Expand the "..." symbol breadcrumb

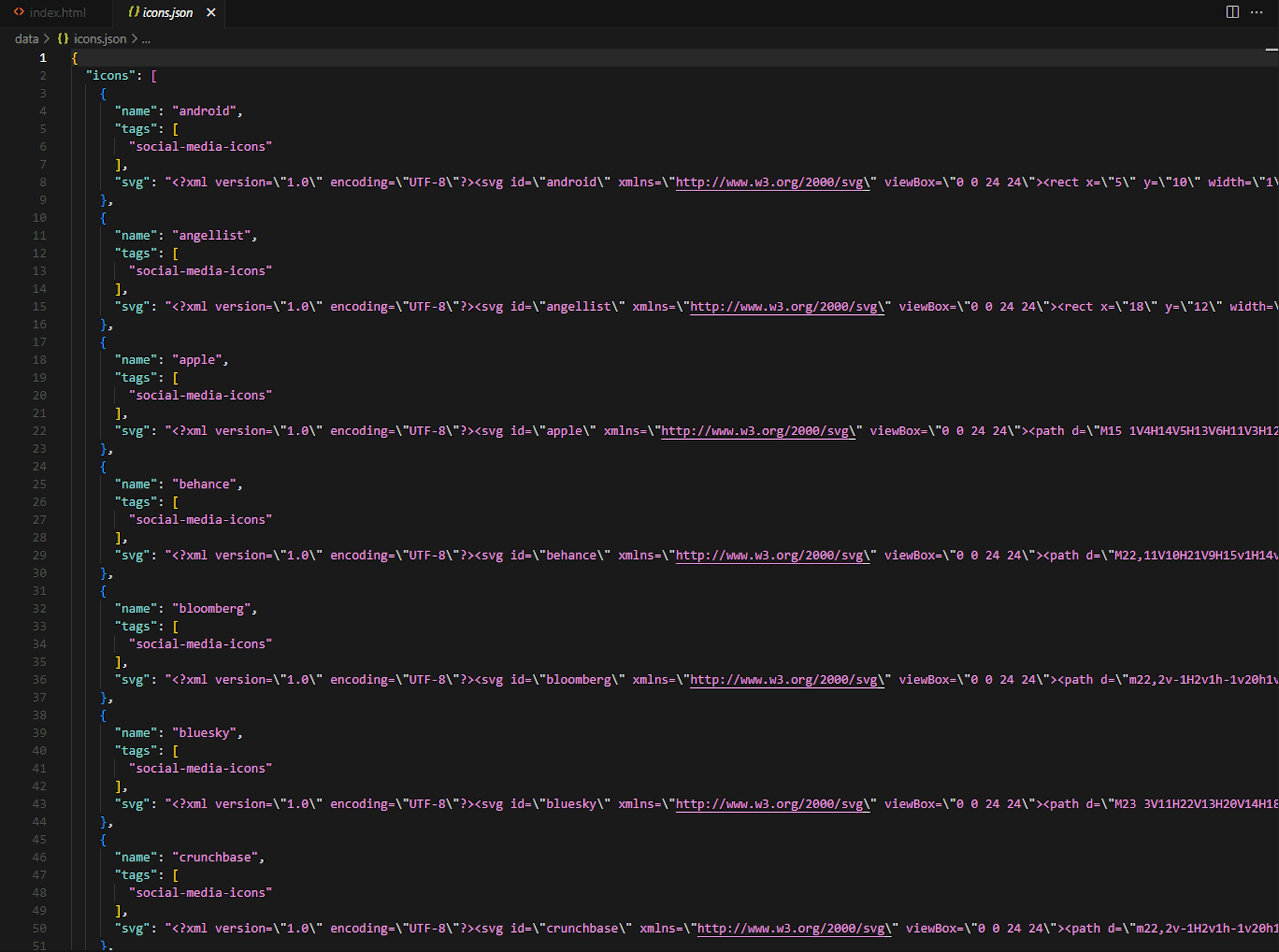point(146,40)
